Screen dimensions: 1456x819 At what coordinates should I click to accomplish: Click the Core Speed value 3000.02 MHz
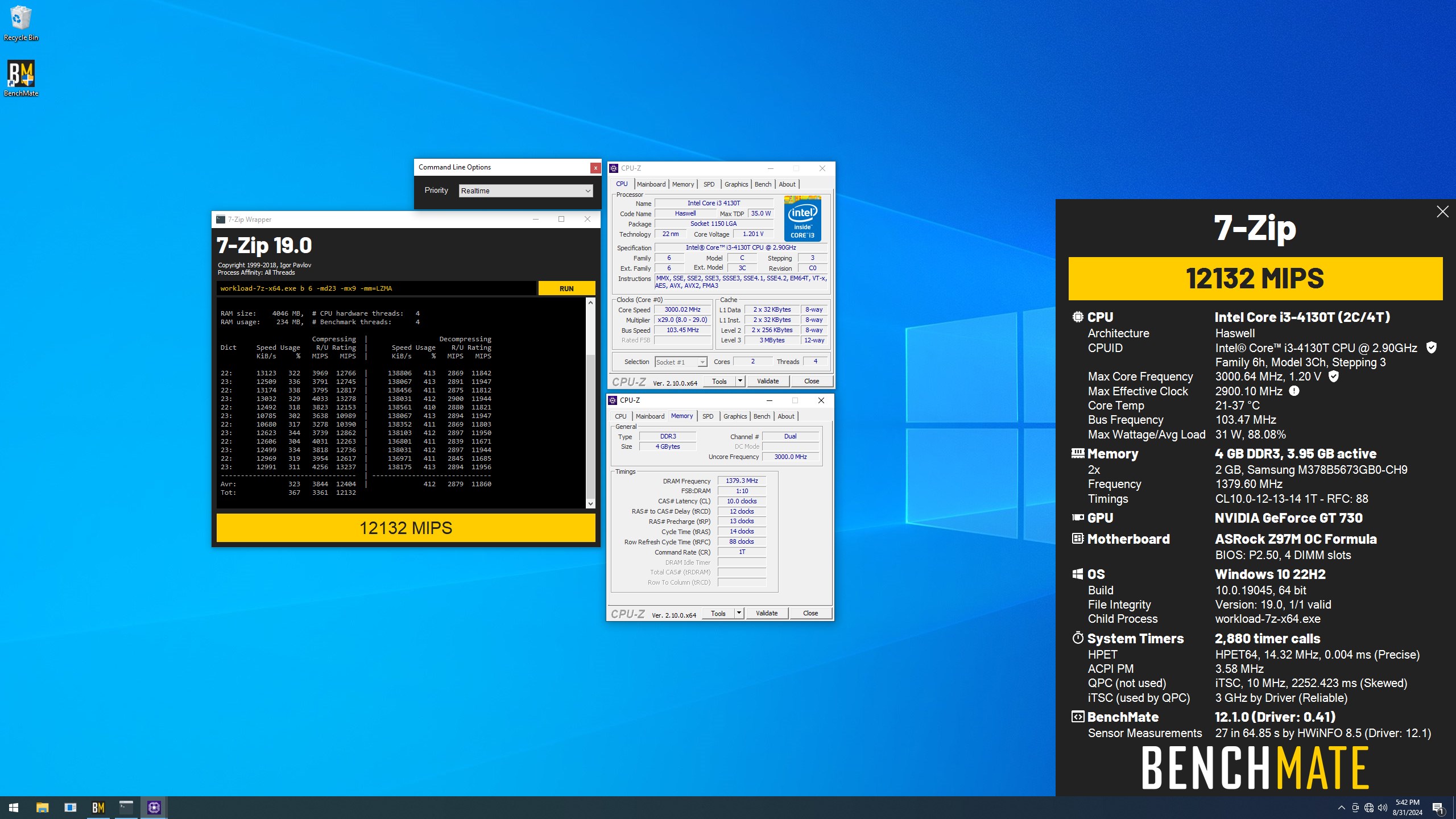click(x=682, y=309)
